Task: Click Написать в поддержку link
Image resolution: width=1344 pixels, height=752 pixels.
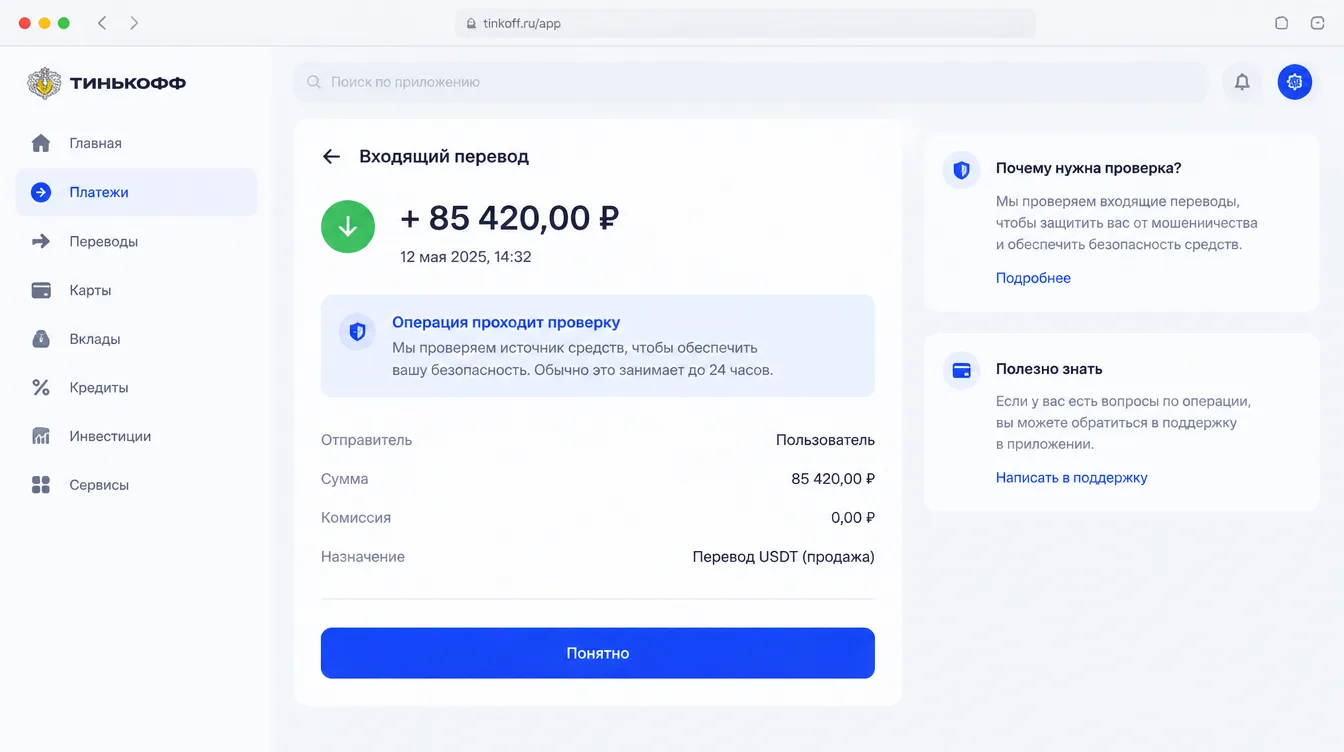Action: 1071,478
